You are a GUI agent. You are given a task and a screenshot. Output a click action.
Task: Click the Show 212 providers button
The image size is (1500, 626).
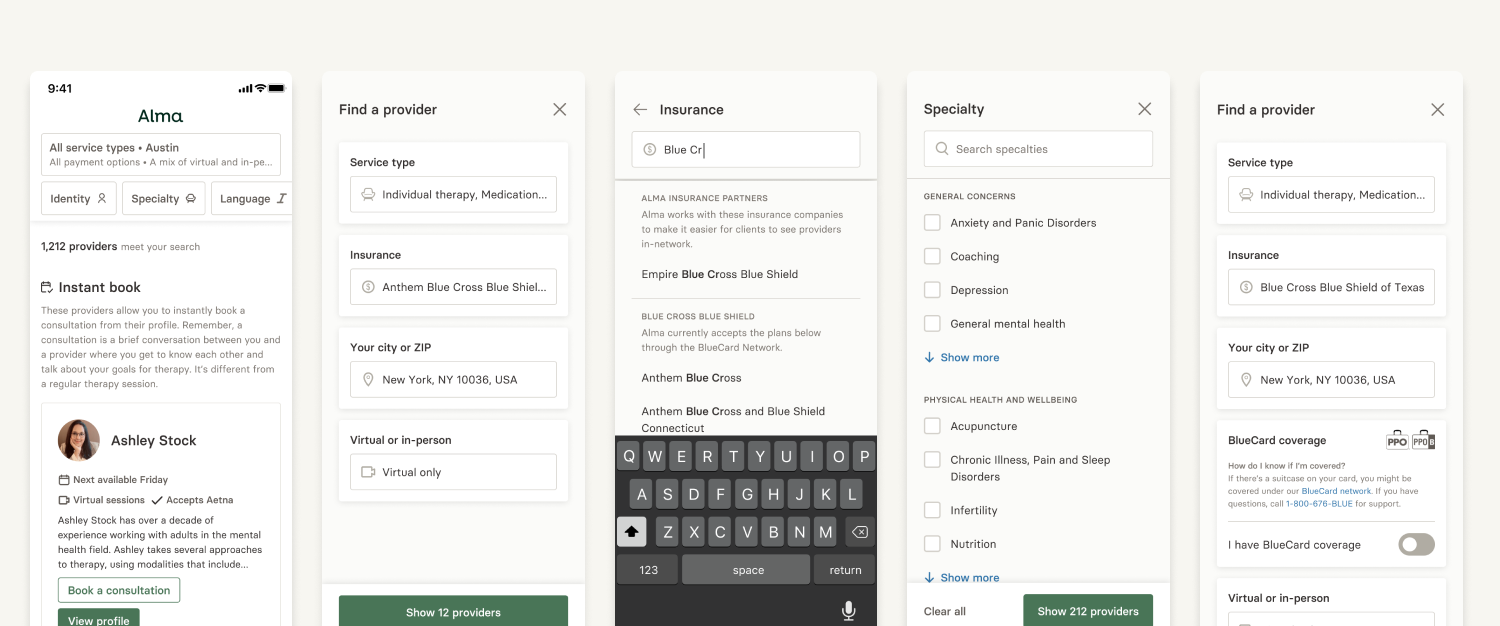(1088, 611)
